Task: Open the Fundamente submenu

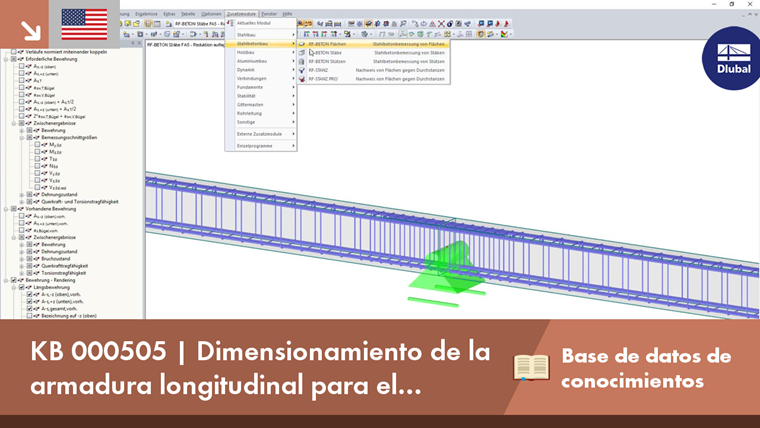Action: click(x=261, y=87)
